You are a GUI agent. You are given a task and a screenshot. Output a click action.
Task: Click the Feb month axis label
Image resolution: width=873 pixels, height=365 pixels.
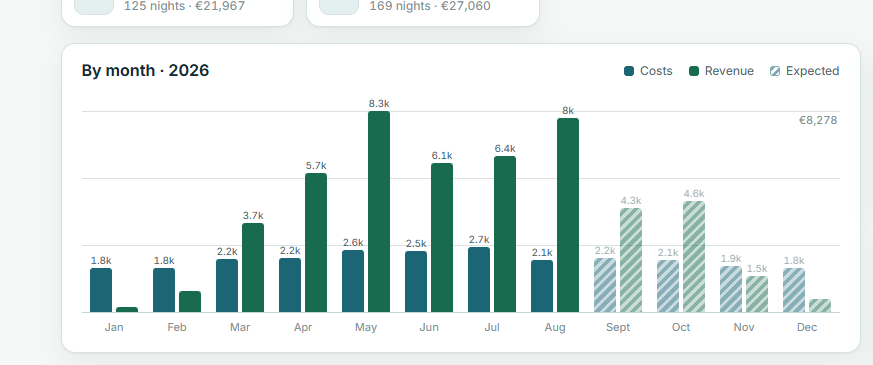176,328
